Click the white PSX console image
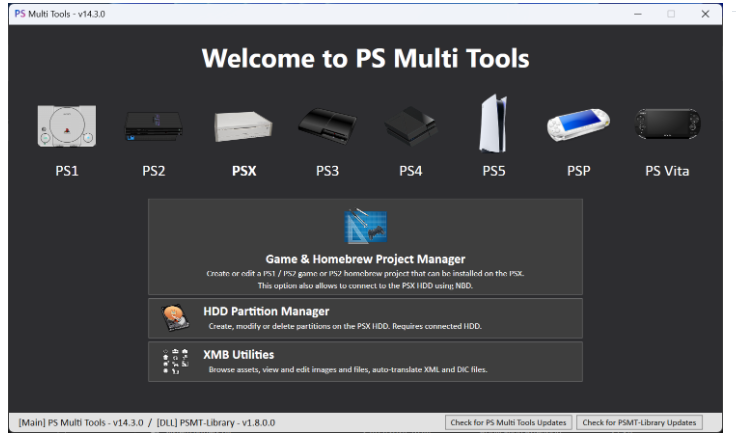 [x=241, y=127]
